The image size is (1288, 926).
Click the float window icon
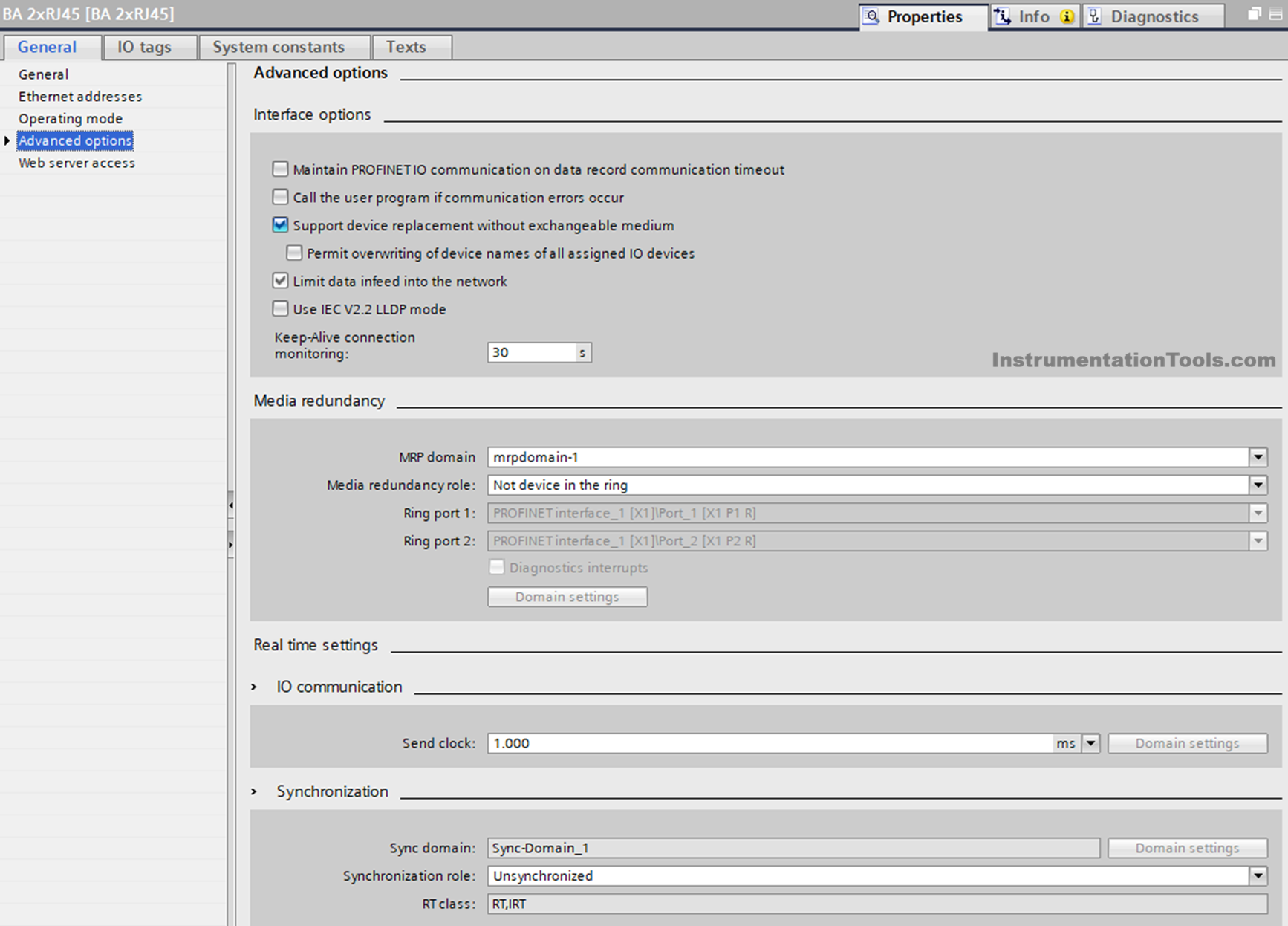click(1255, 13)
